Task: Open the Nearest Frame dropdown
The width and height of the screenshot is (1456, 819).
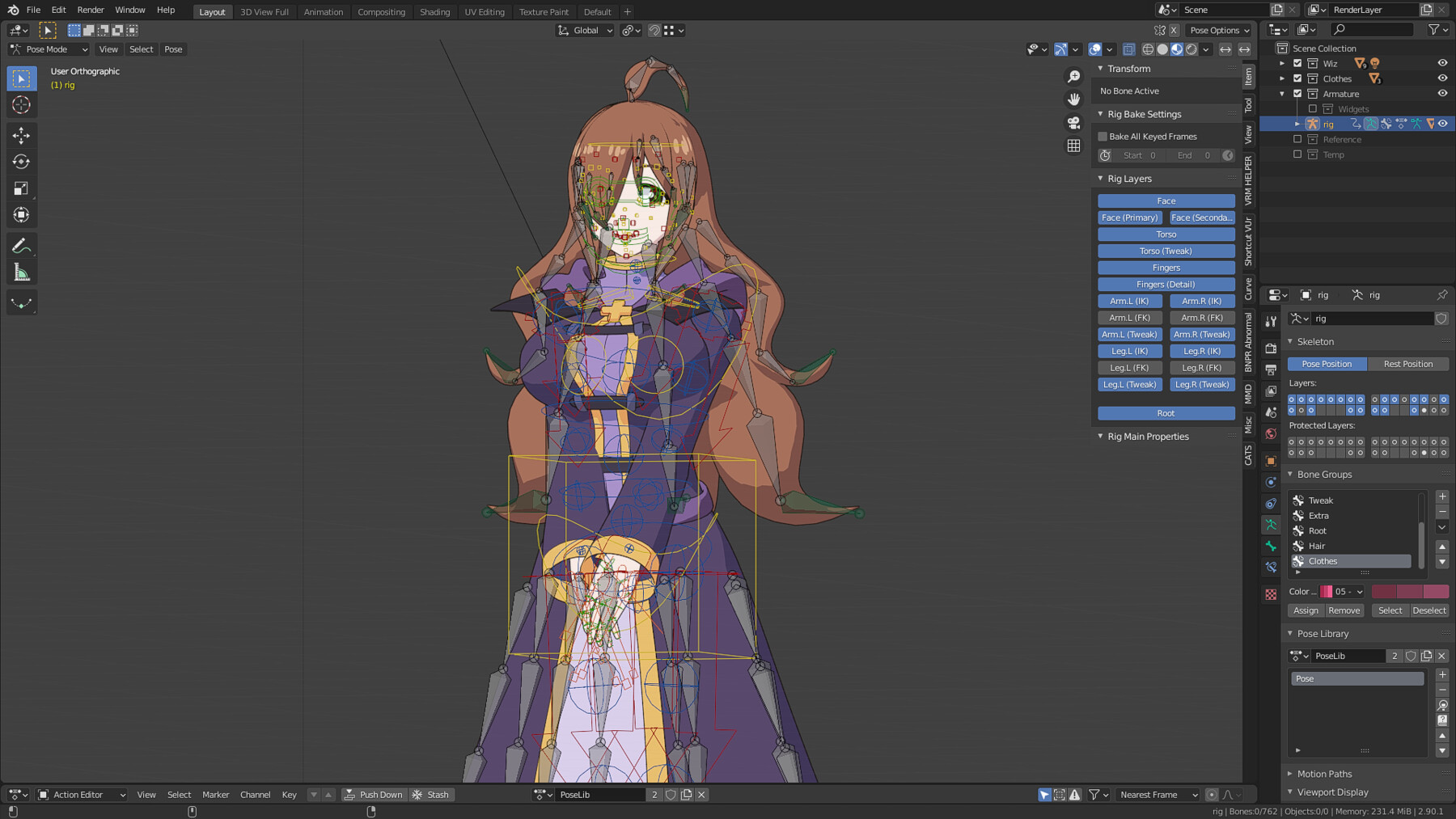Action: pos(1157,795)
